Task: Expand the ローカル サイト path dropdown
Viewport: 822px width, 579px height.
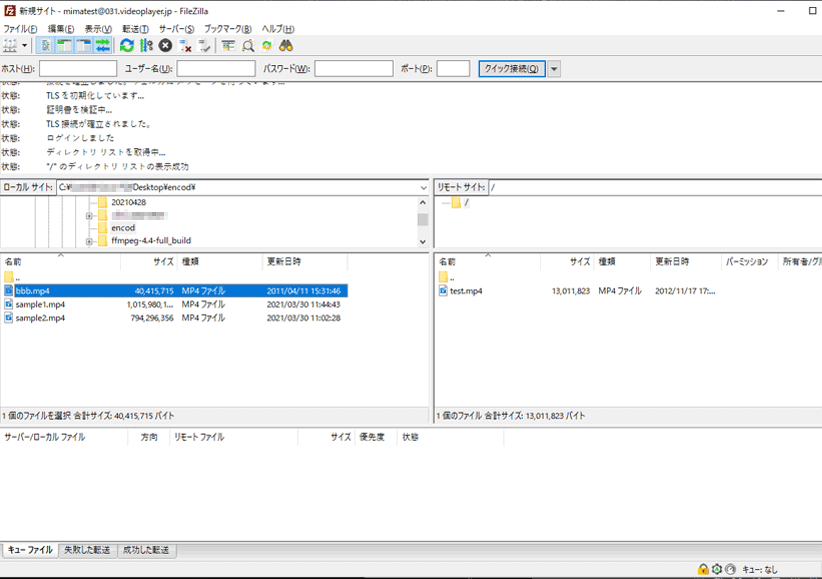Action: (423, 187)
